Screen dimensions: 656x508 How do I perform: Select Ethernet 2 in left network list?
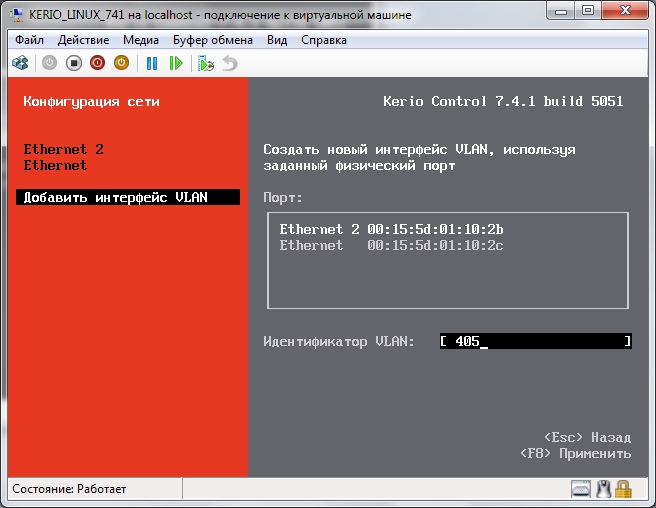(63, 149)
